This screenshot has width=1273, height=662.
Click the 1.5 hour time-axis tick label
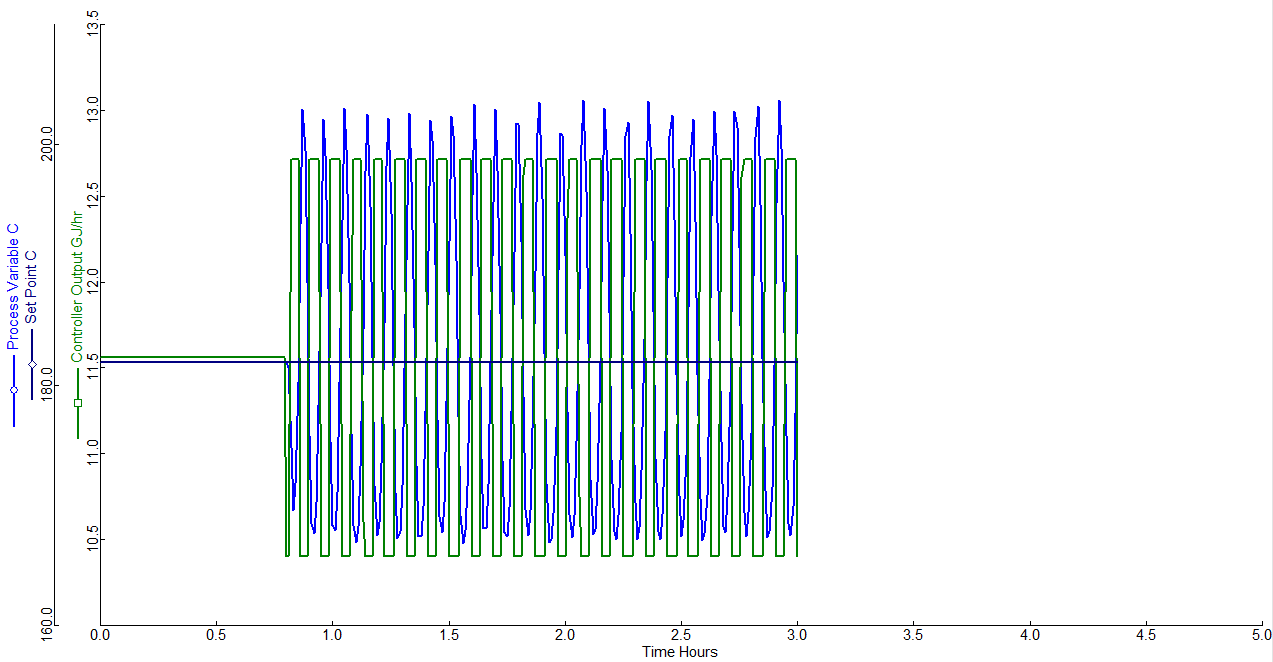point(449,635)
